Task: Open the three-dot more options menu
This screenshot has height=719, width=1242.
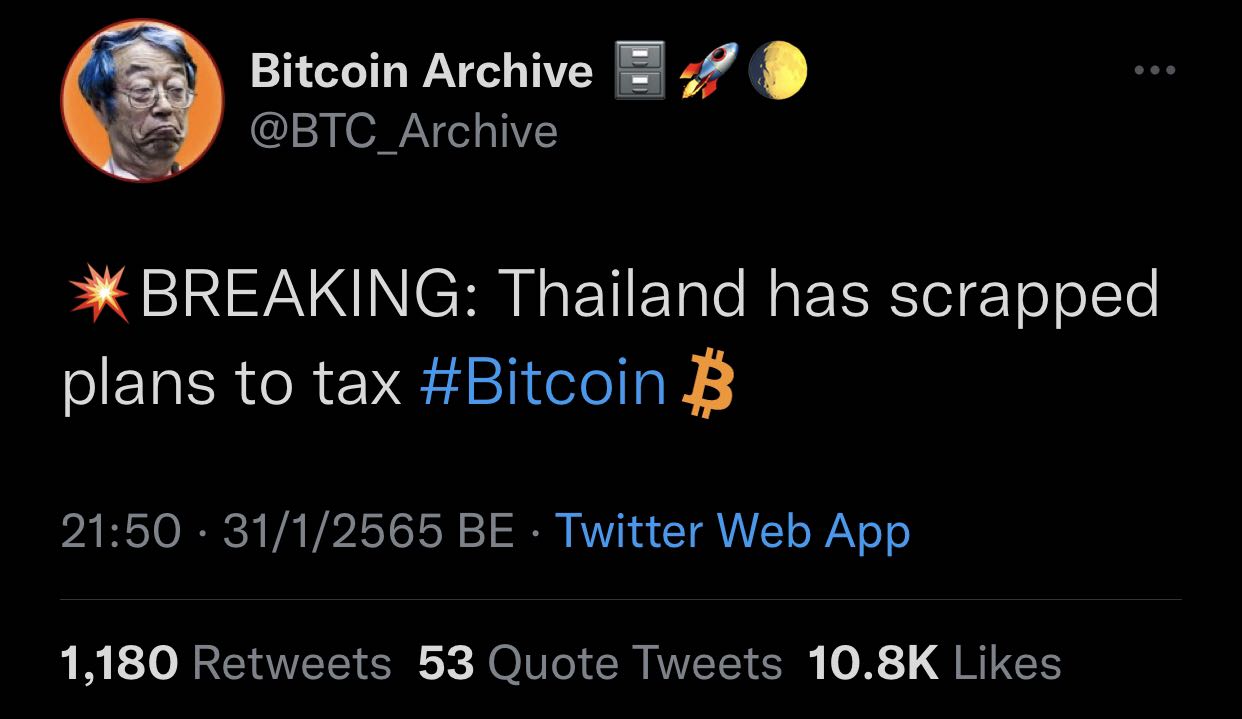Action: pos(1154,71)
